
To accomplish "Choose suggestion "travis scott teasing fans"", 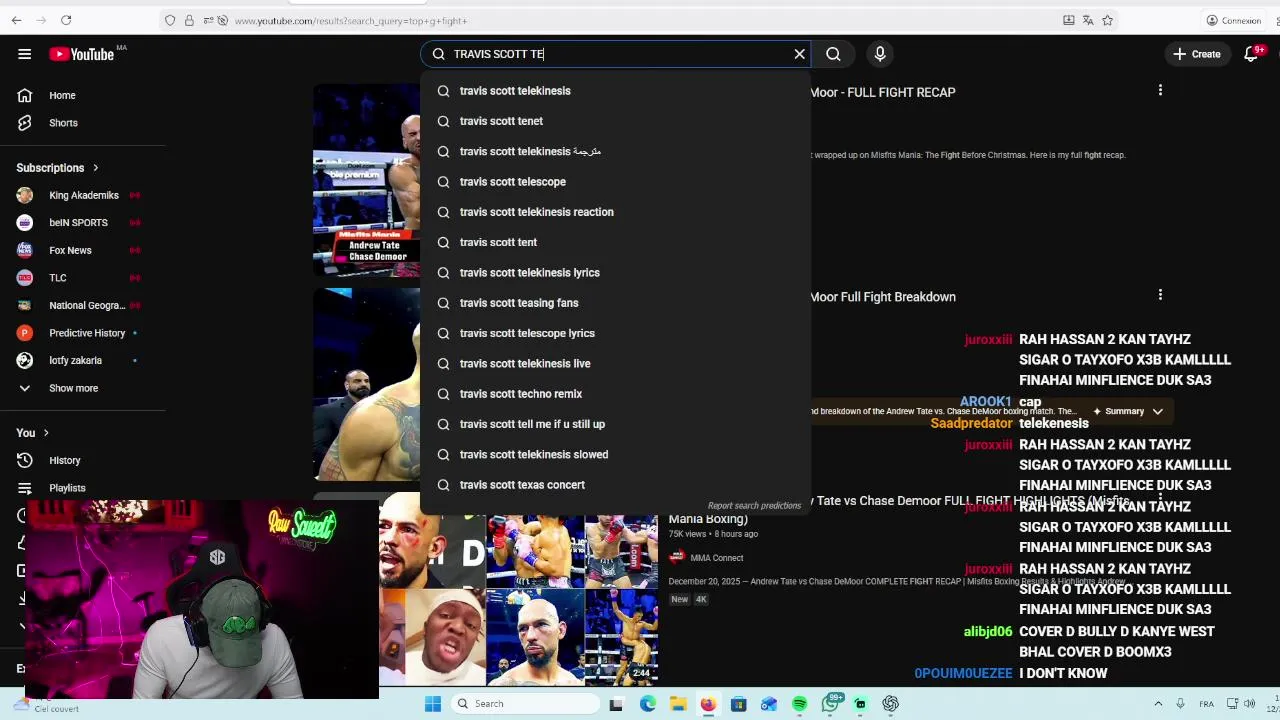I will point(615,303).
